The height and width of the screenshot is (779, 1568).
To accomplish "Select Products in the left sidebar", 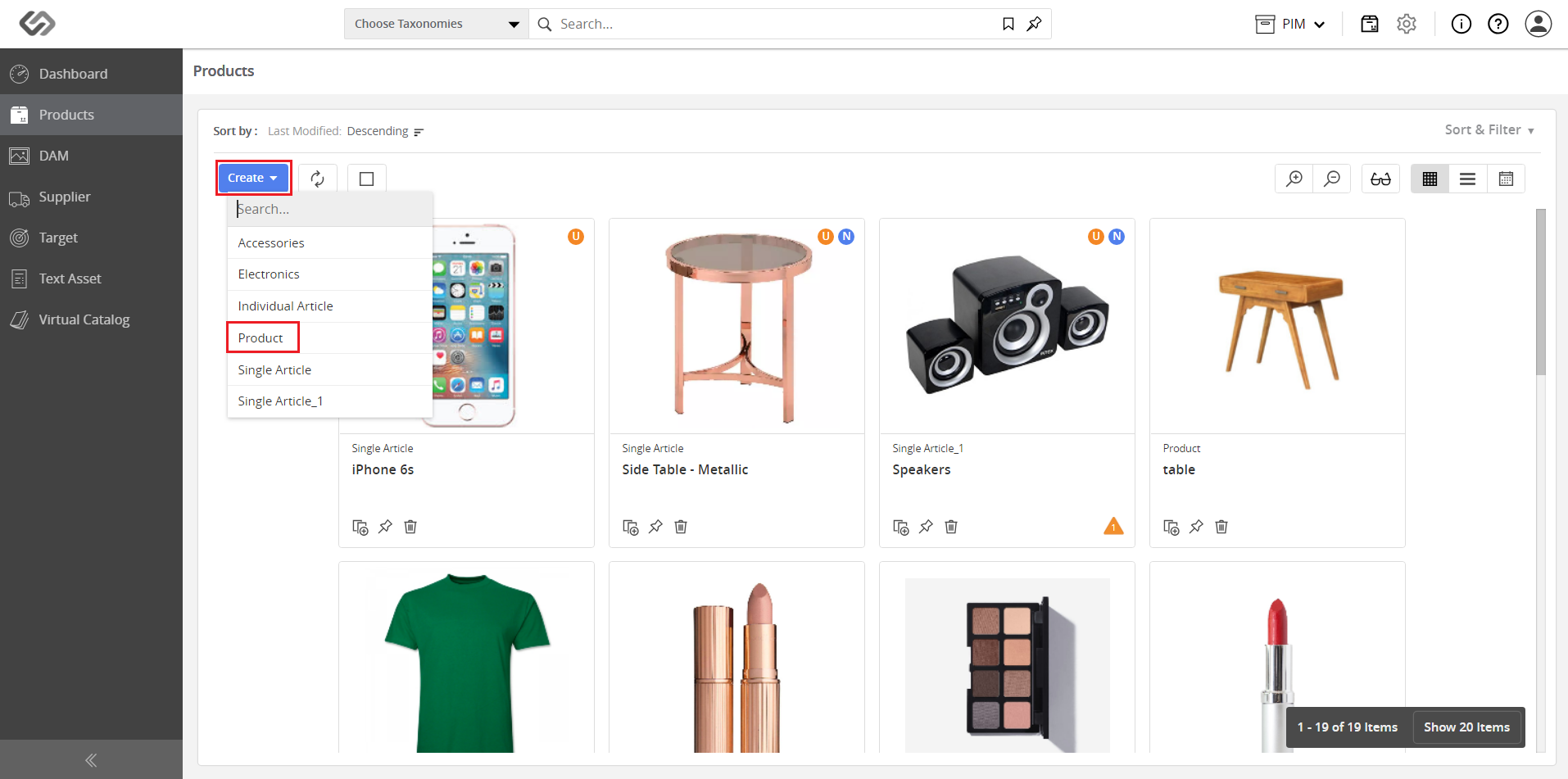I will click(91, 115).
